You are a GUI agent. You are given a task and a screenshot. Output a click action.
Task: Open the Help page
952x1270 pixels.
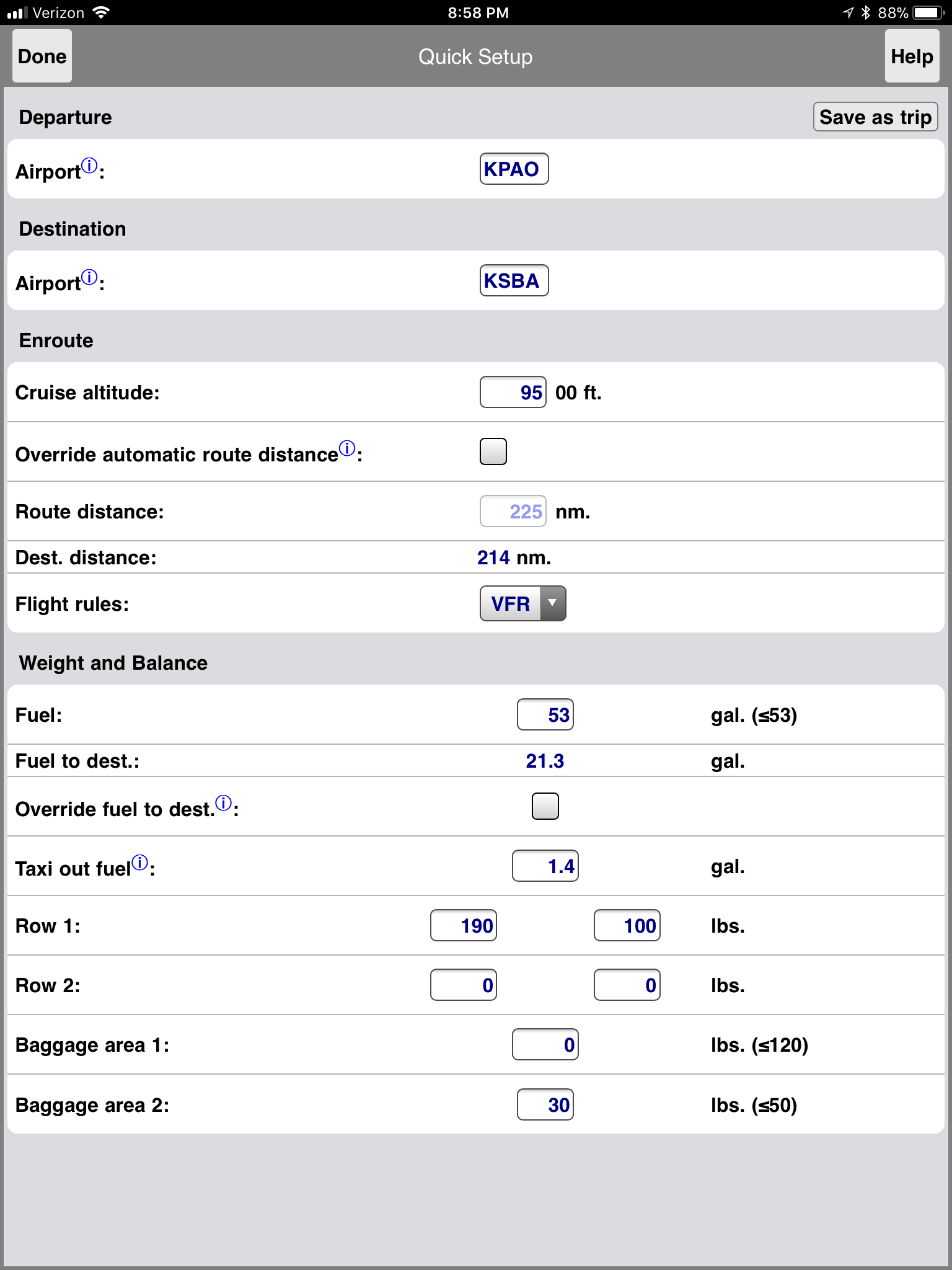click(x=911, y=56)
